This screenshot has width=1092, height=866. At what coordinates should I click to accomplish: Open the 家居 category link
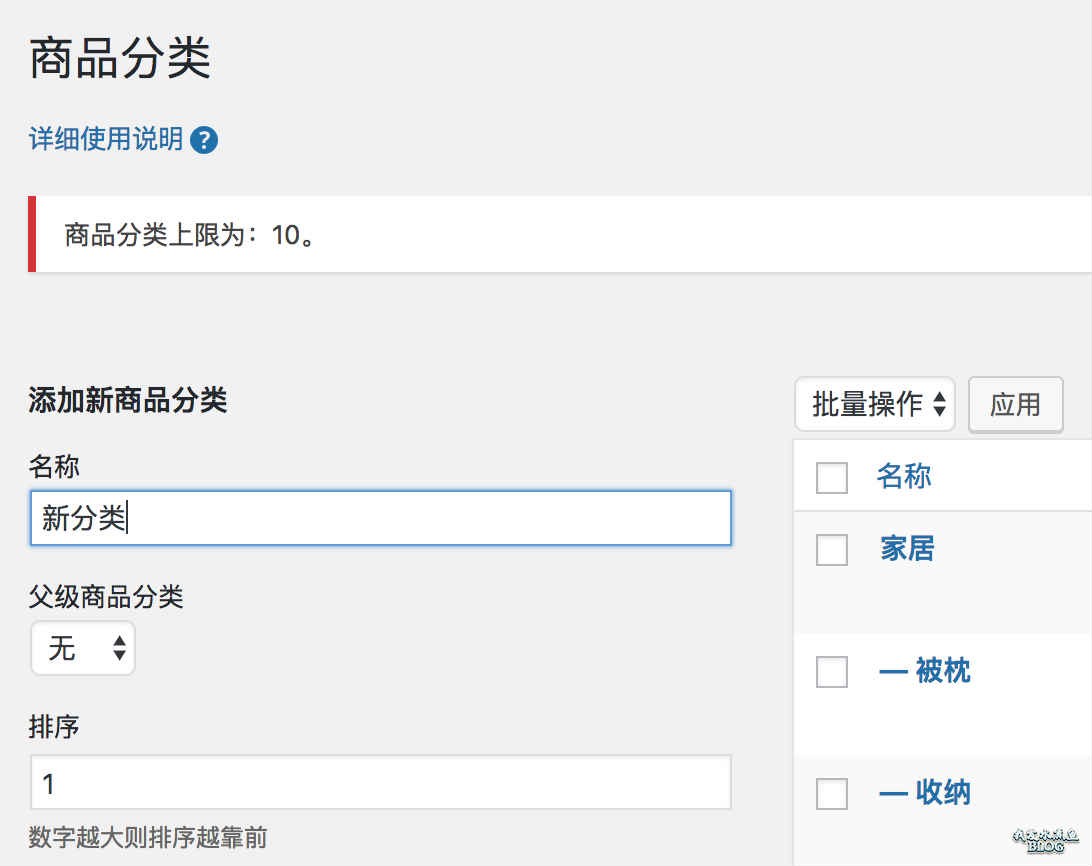[907, 548]
